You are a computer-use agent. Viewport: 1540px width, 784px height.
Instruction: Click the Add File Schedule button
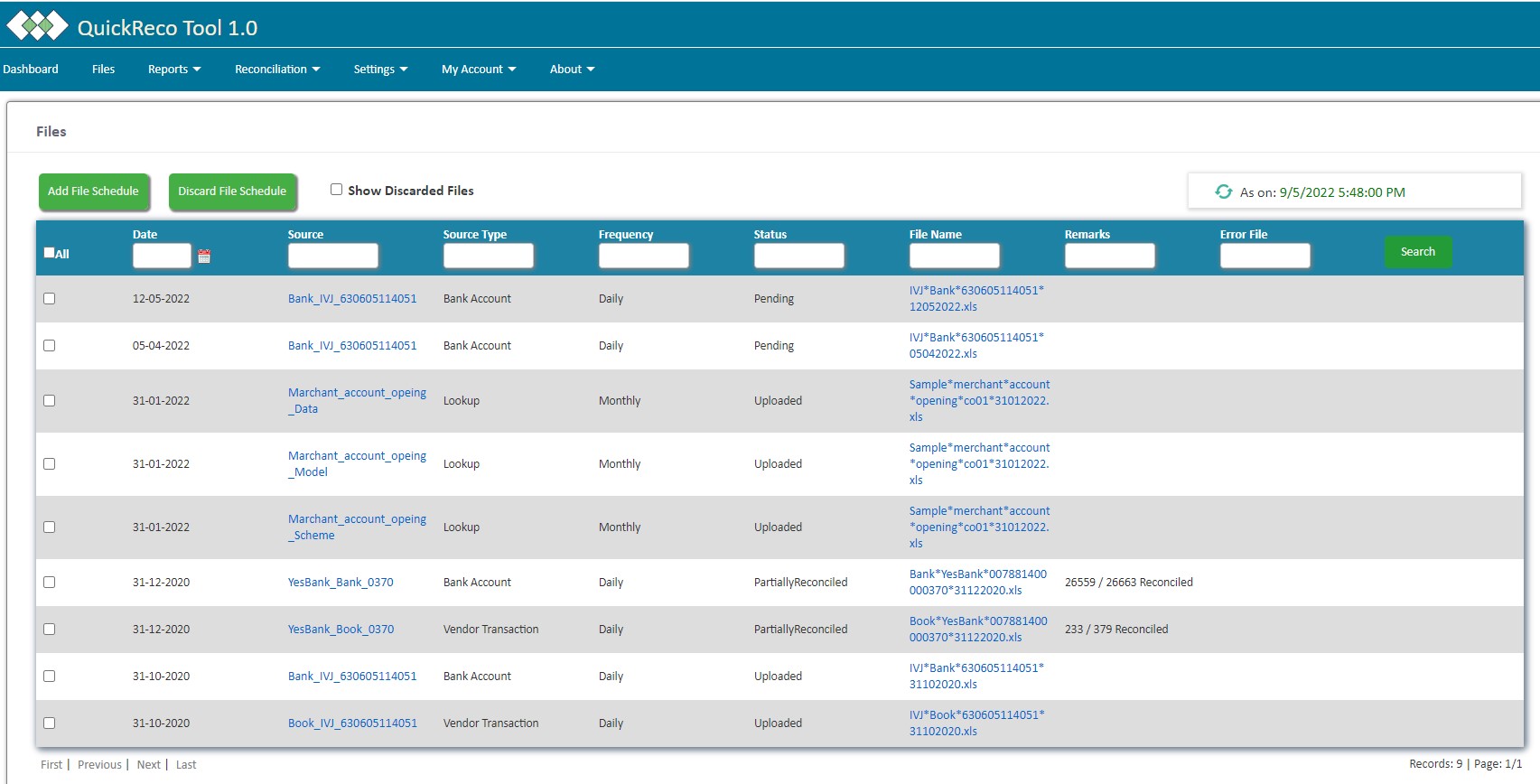pyautogui.click(x=93, y=191)
